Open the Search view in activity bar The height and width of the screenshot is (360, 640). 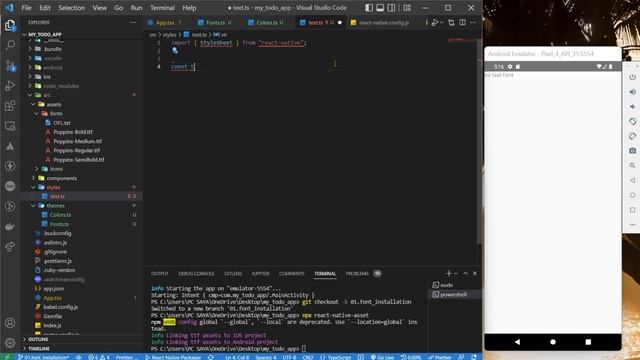coord(10,45)
